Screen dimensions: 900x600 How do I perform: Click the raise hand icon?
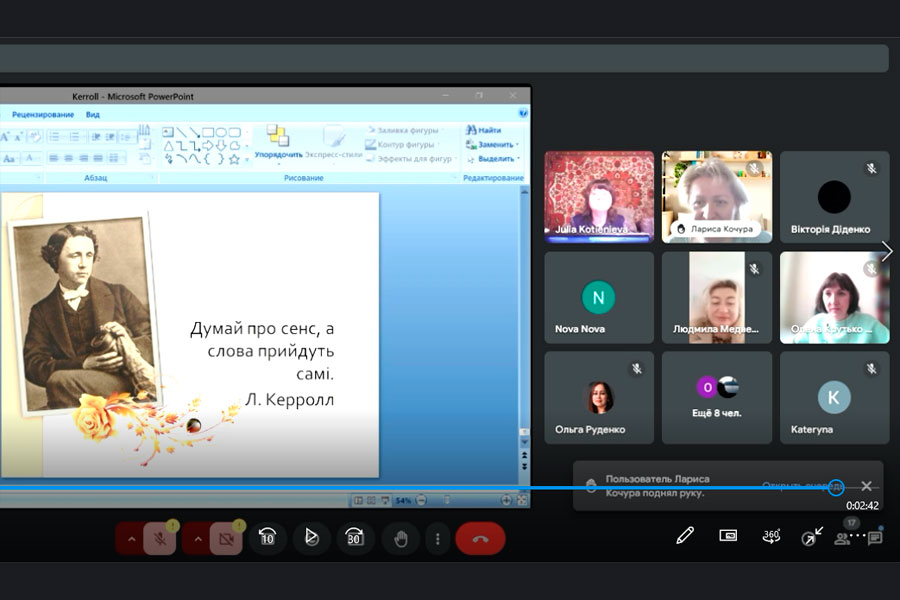[x=401, y=539]
